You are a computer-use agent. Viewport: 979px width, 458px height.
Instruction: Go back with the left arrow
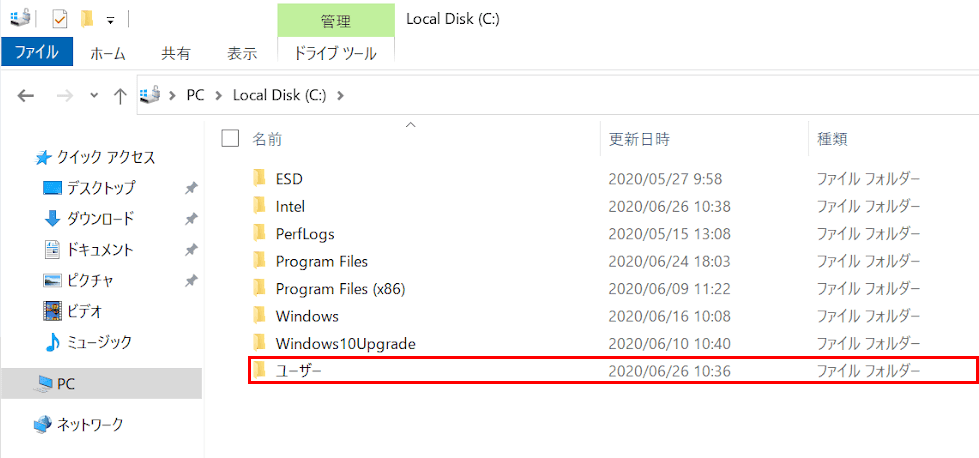[25, 95]
